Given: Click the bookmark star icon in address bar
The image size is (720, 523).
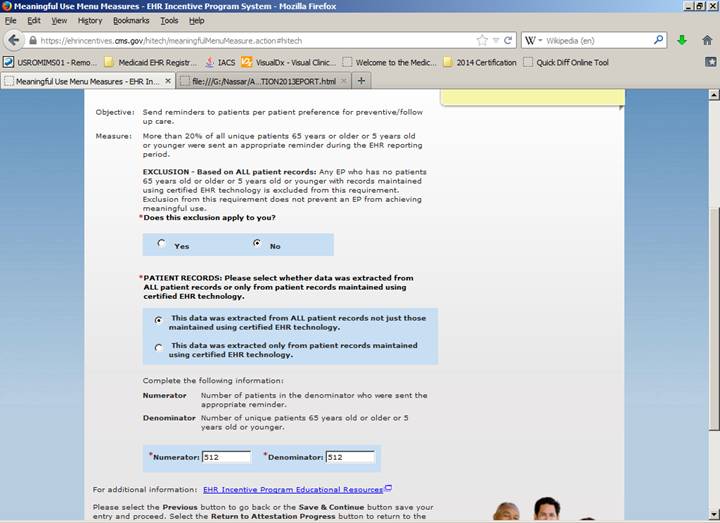Looking at the screenshot, I should (x=482, y=41).
